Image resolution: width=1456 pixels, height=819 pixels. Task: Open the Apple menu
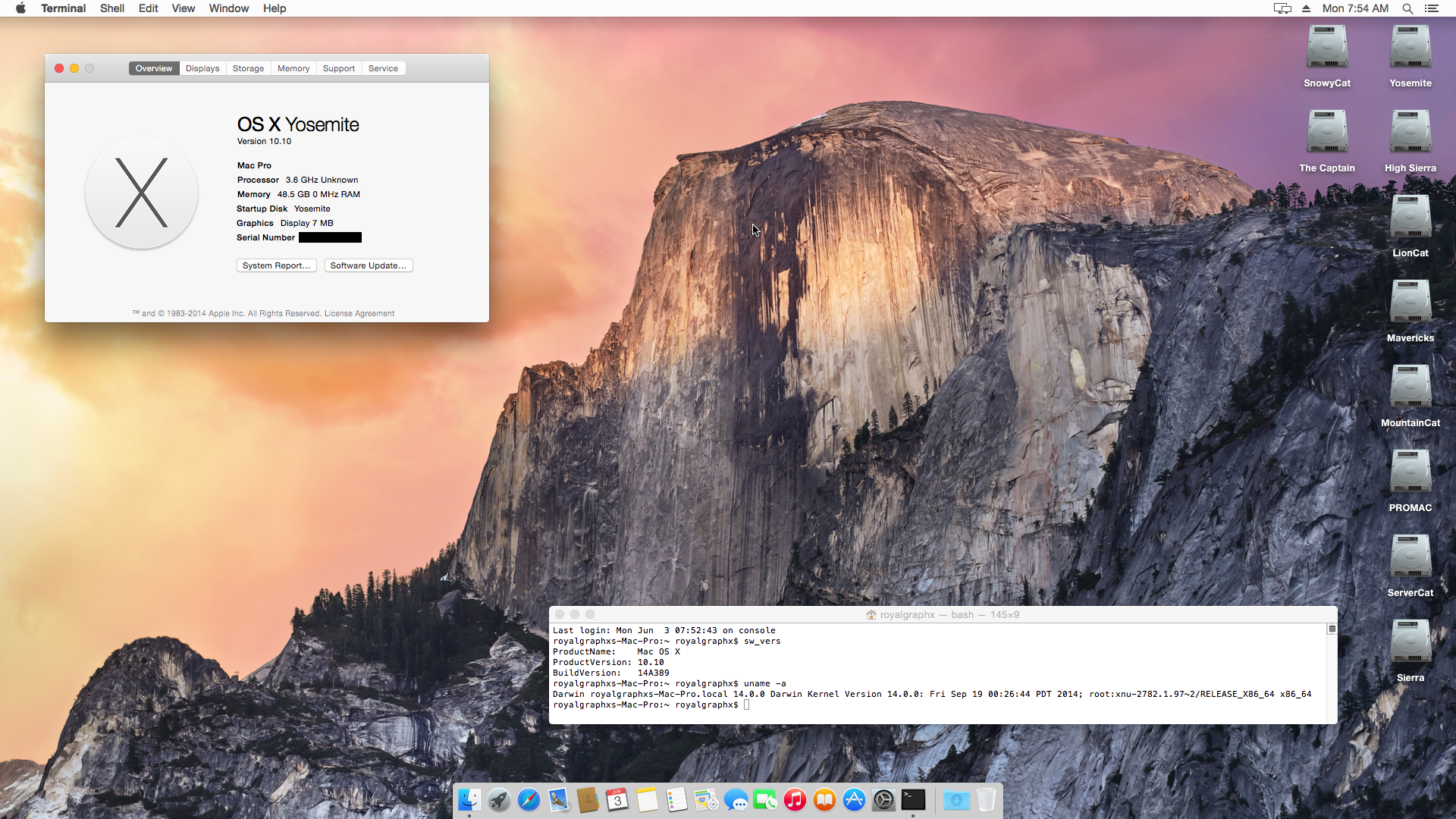coord(20,8)
